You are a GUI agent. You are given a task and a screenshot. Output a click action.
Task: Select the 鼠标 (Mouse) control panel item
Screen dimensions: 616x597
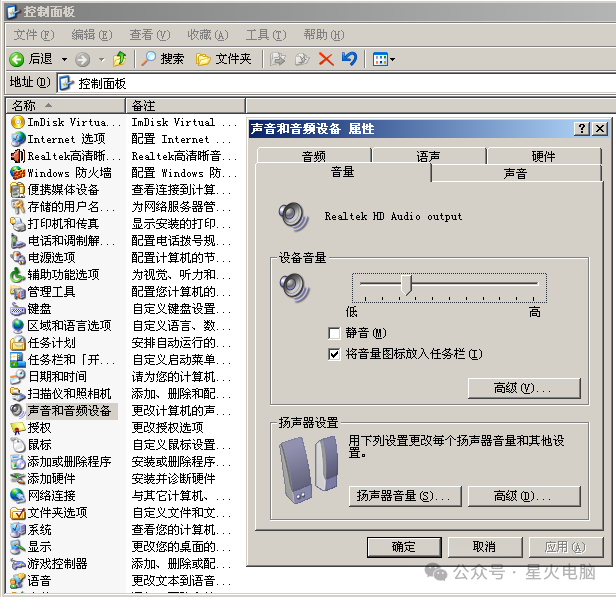tap(39, 444)
